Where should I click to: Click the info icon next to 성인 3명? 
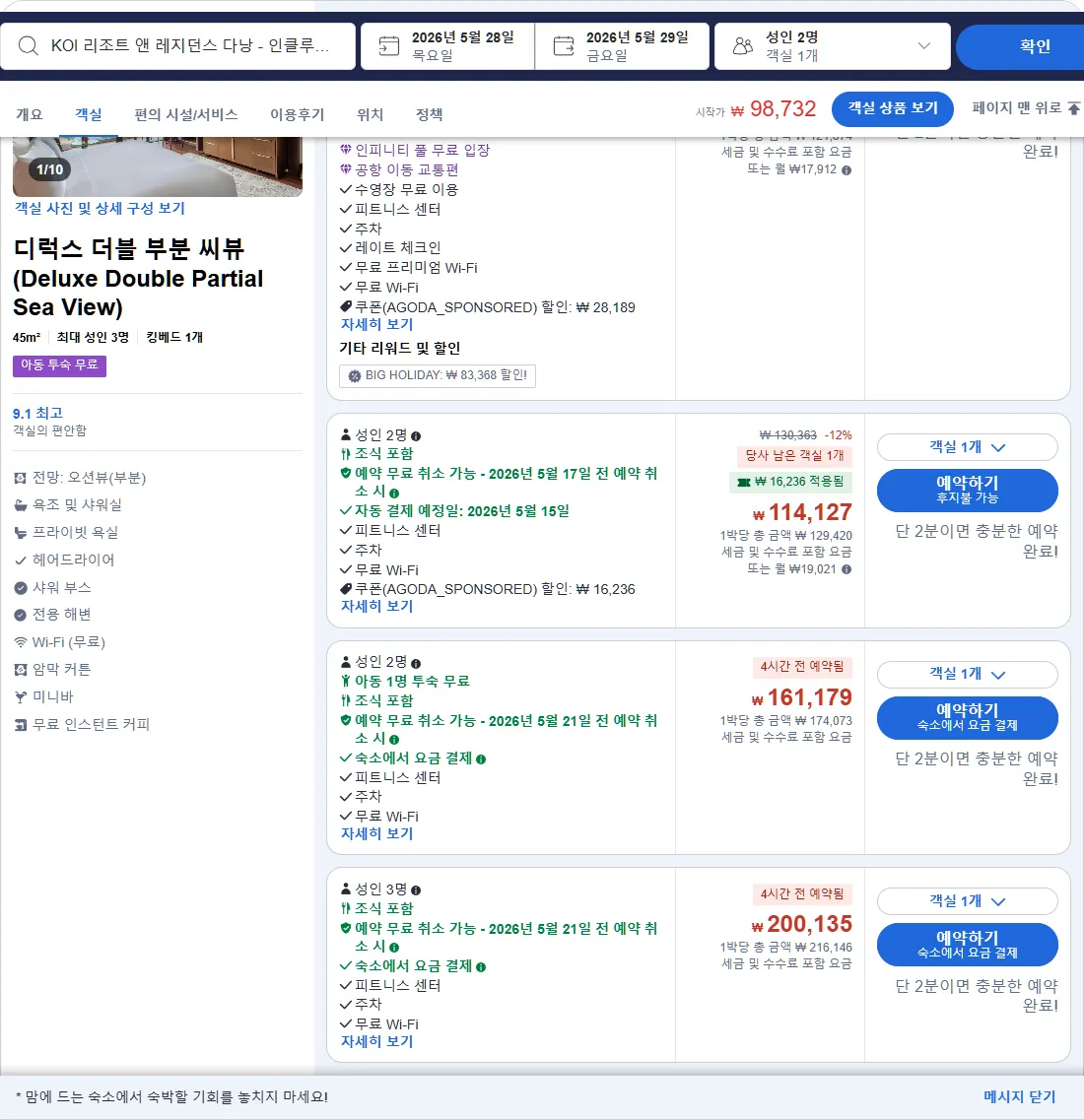[416, 890]
